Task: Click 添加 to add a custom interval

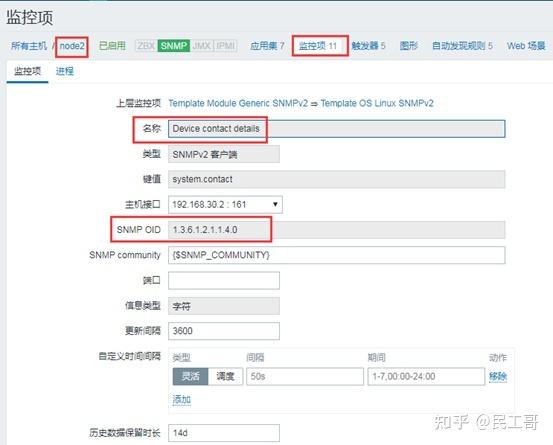Action: tap(182, 400)
